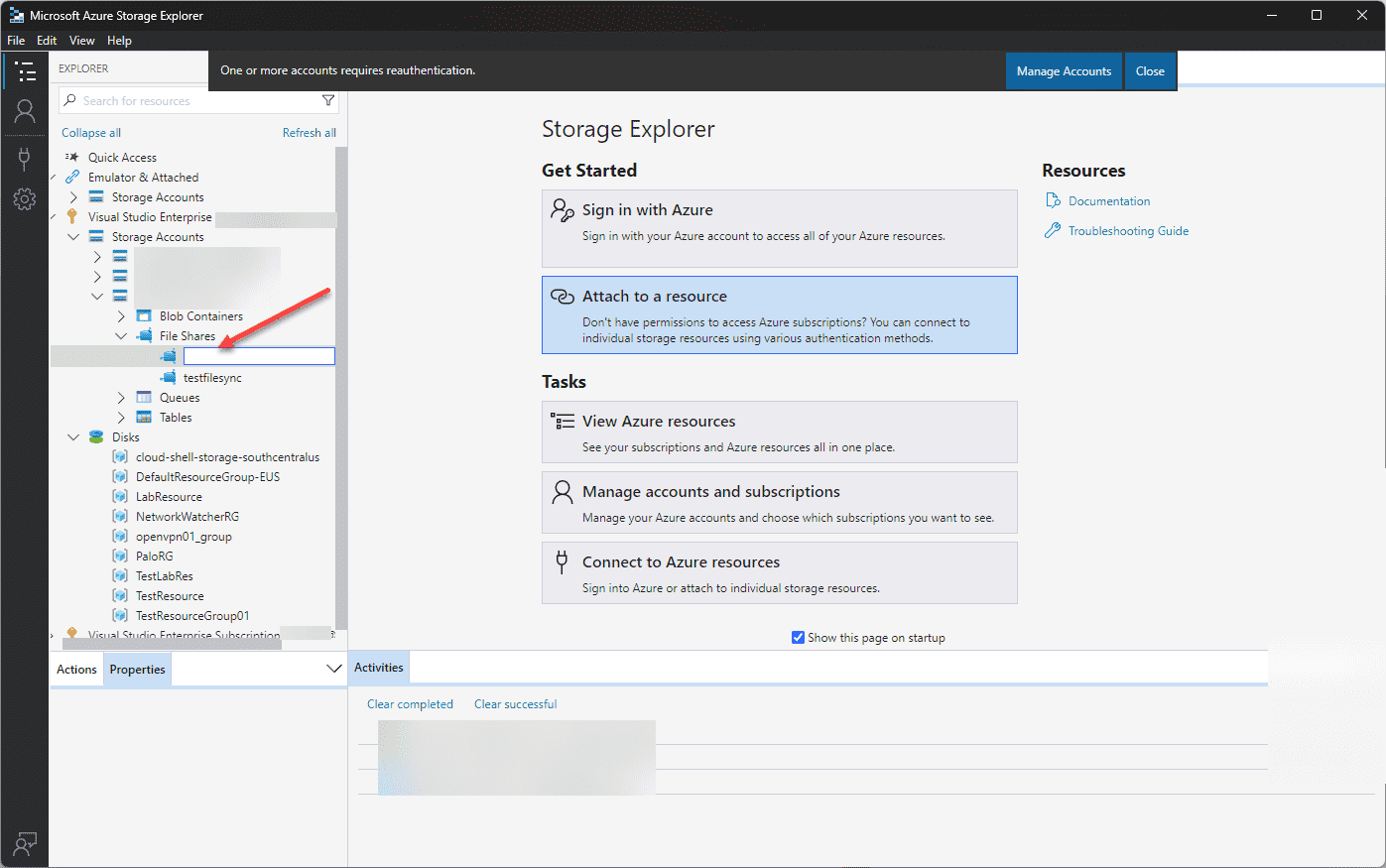Click the cloud-shell-storage-southcentralus resource group icon
Image resolution: width=1386 pixels, height=868 pixels.
click(120, 456)
